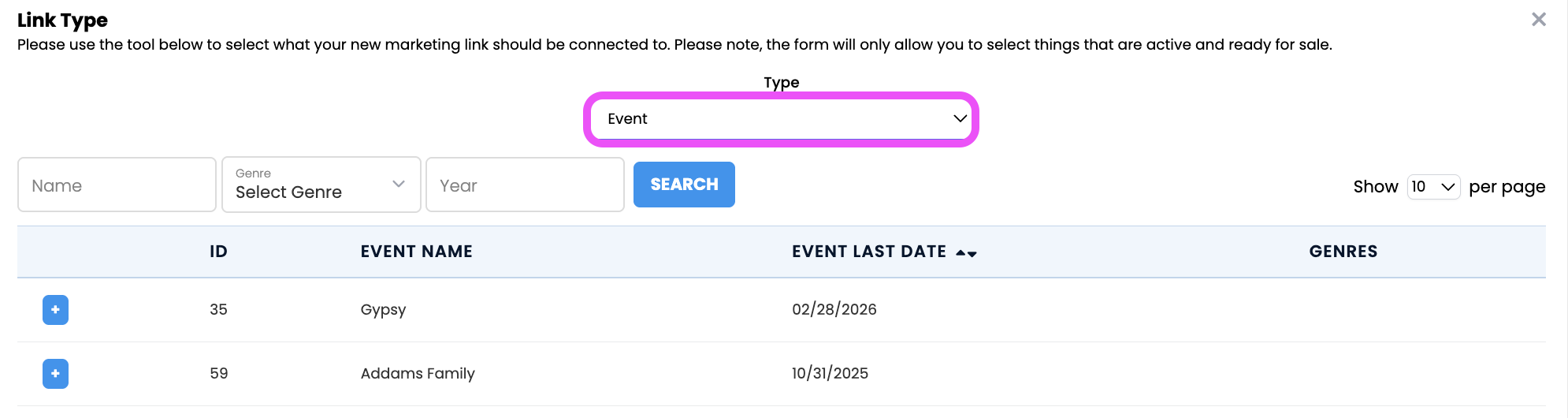This screenshot has height=418, width=1568.
Task: Click ID 59 in the table
Action: pyautogui.click(x=218, y=374)
